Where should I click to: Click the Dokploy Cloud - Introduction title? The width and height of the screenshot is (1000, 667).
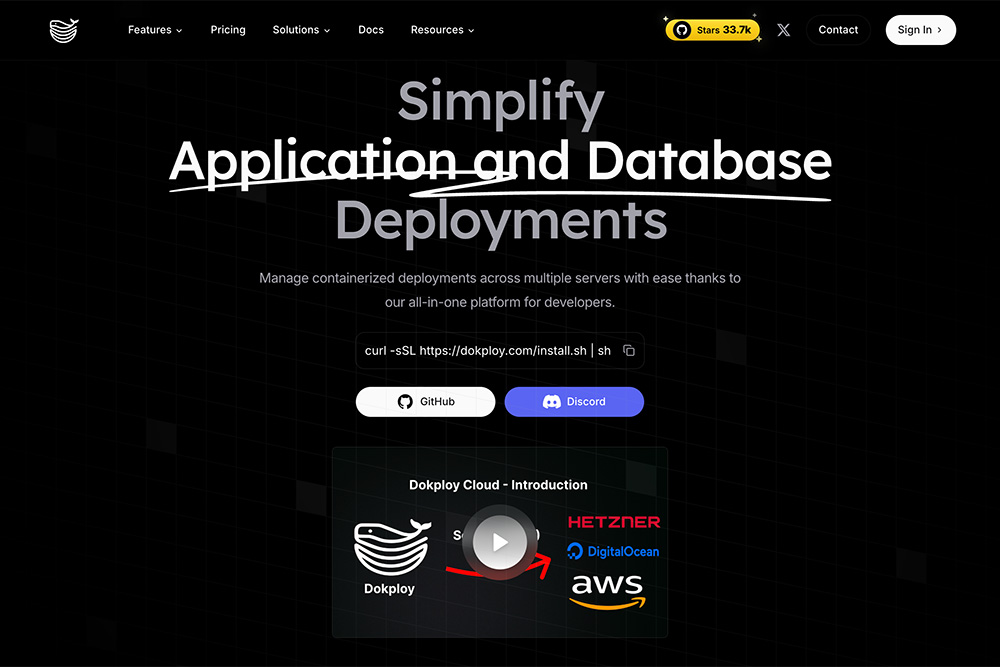pos(498,485)
